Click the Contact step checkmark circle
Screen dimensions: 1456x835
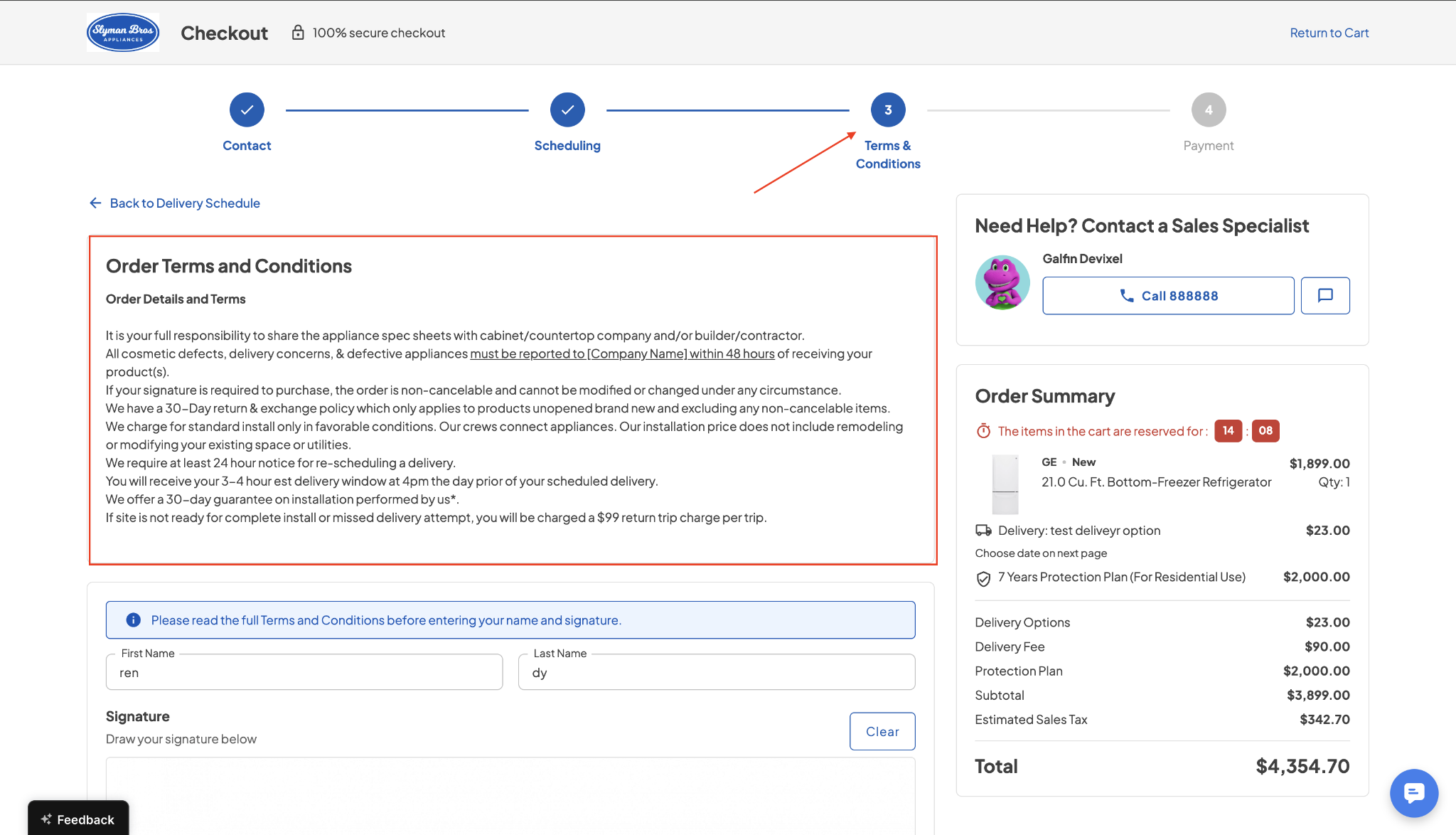click(247, 110)
